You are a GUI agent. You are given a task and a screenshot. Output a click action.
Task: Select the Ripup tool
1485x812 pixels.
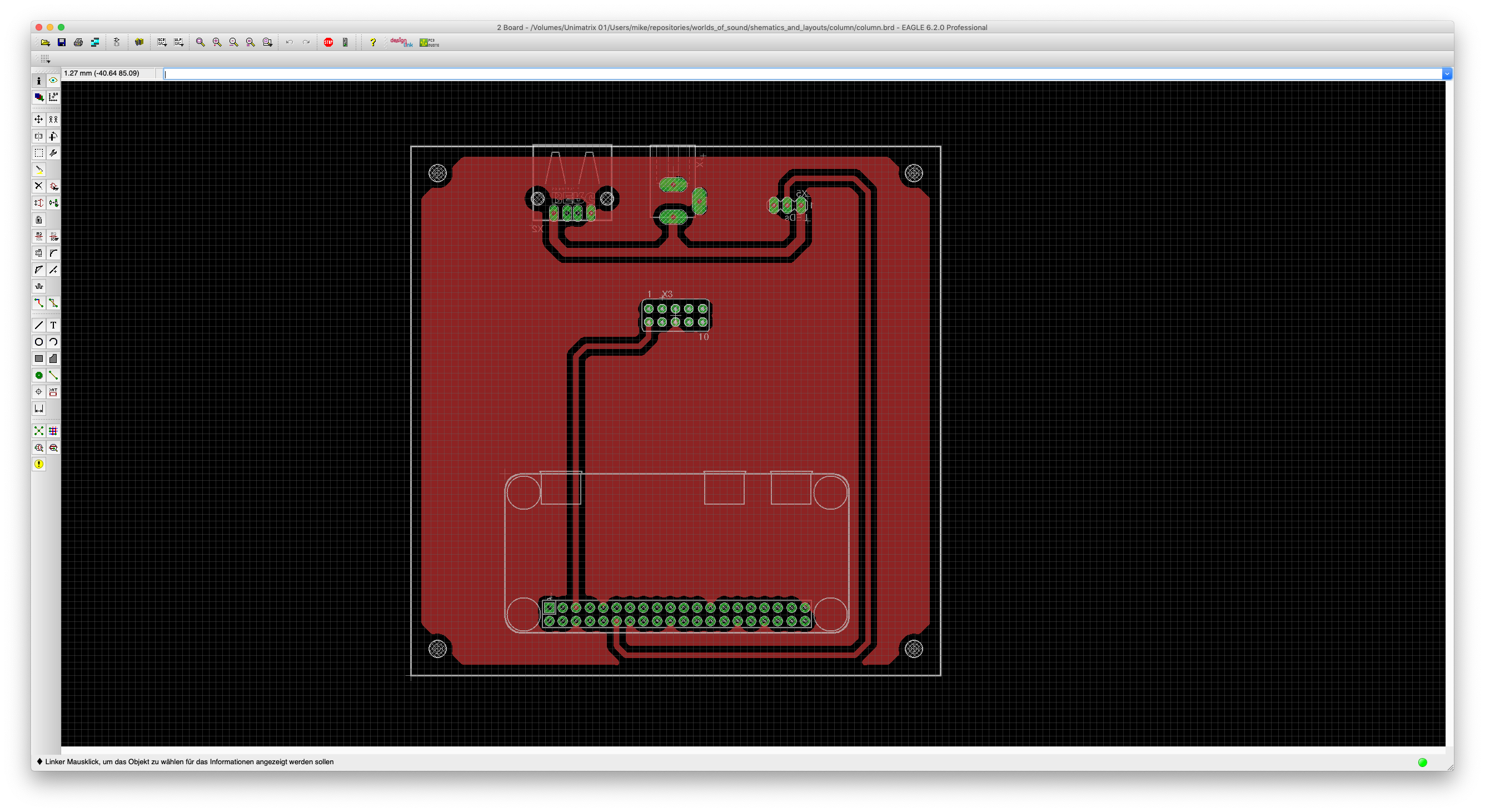[53, 303]
